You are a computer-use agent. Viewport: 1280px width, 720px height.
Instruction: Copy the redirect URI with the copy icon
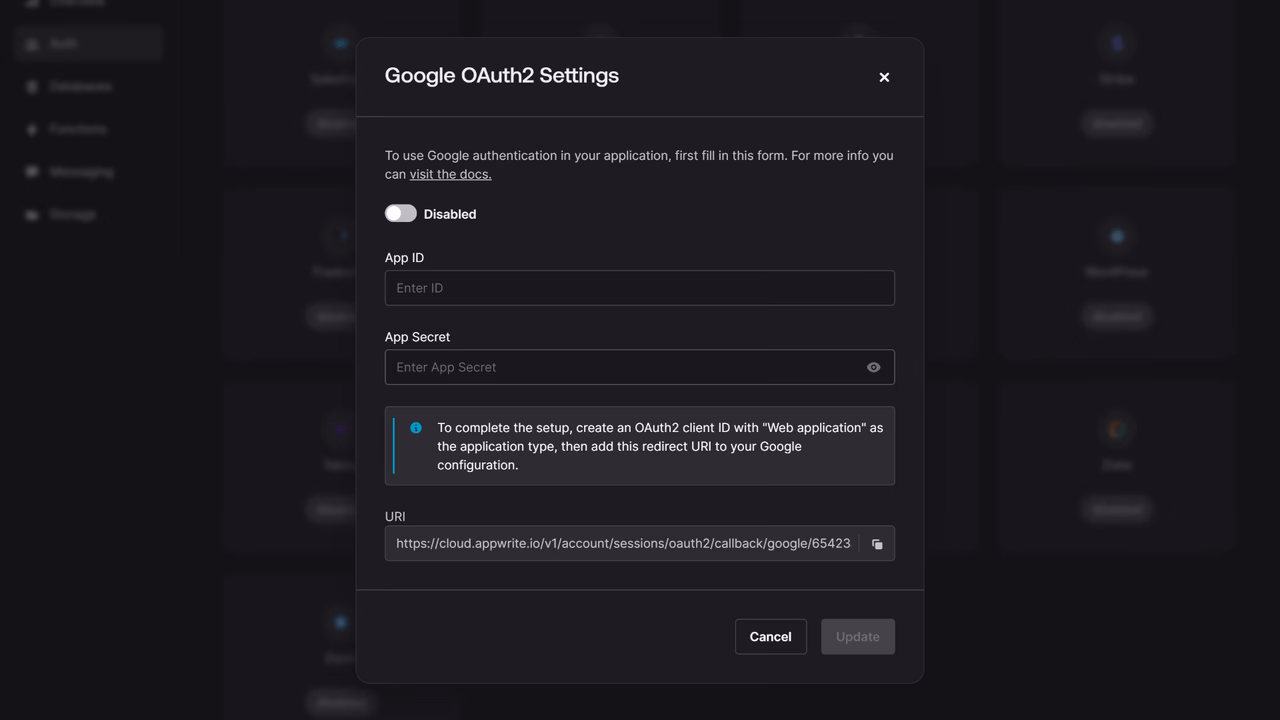click(877, 544)
